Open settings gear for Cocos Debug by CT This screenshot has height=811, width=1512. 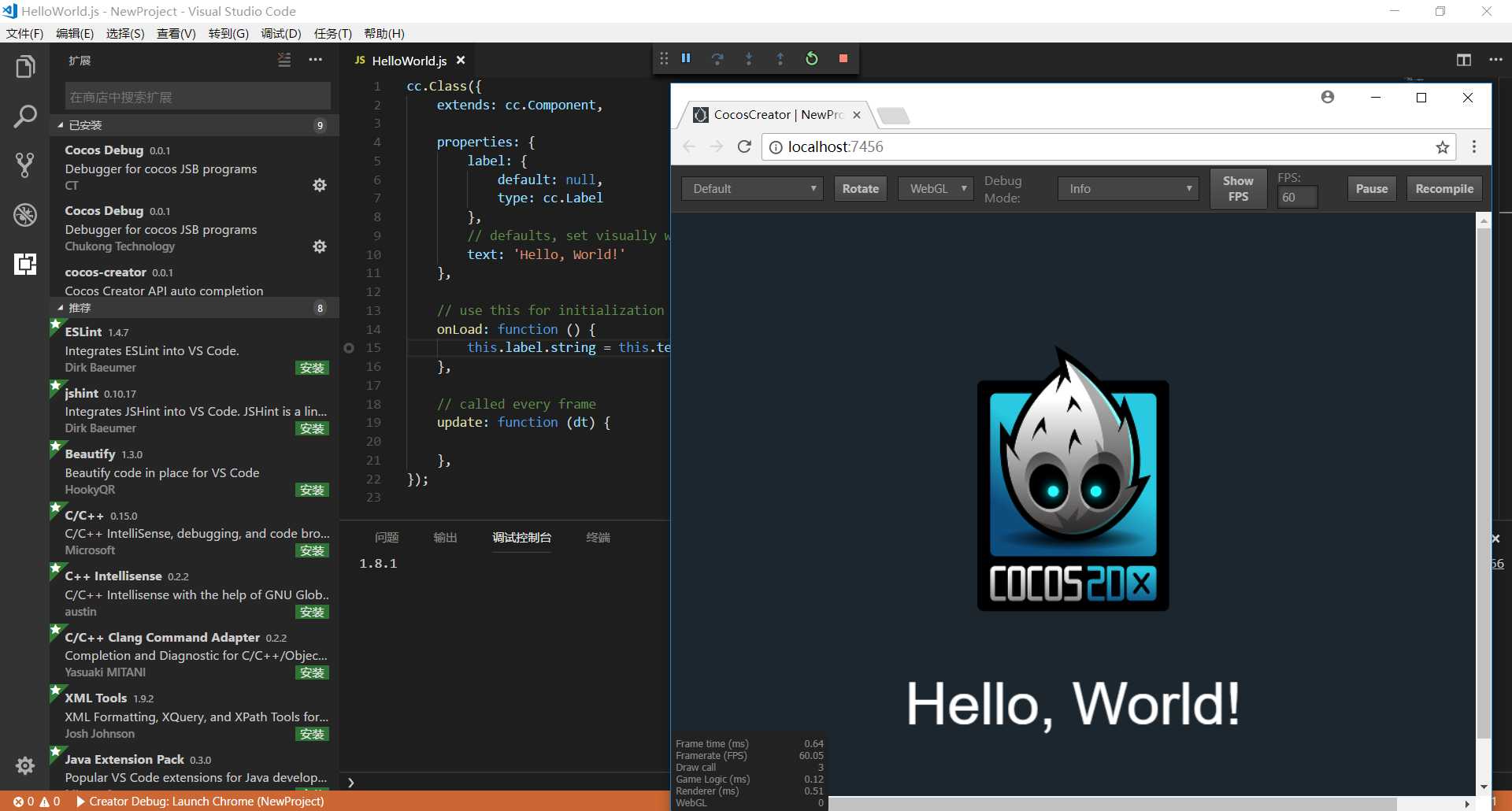(x=320, y=185)
